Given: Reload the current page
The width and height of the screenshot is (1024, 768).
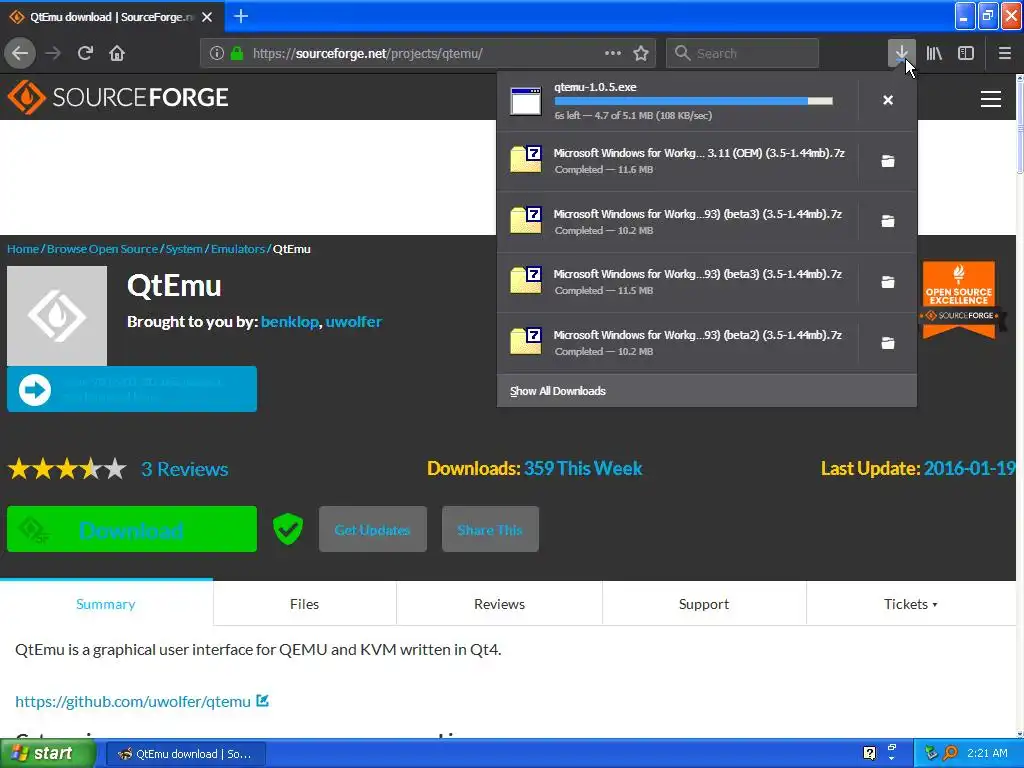Looking at the screenshot, I should click(85, 53).
